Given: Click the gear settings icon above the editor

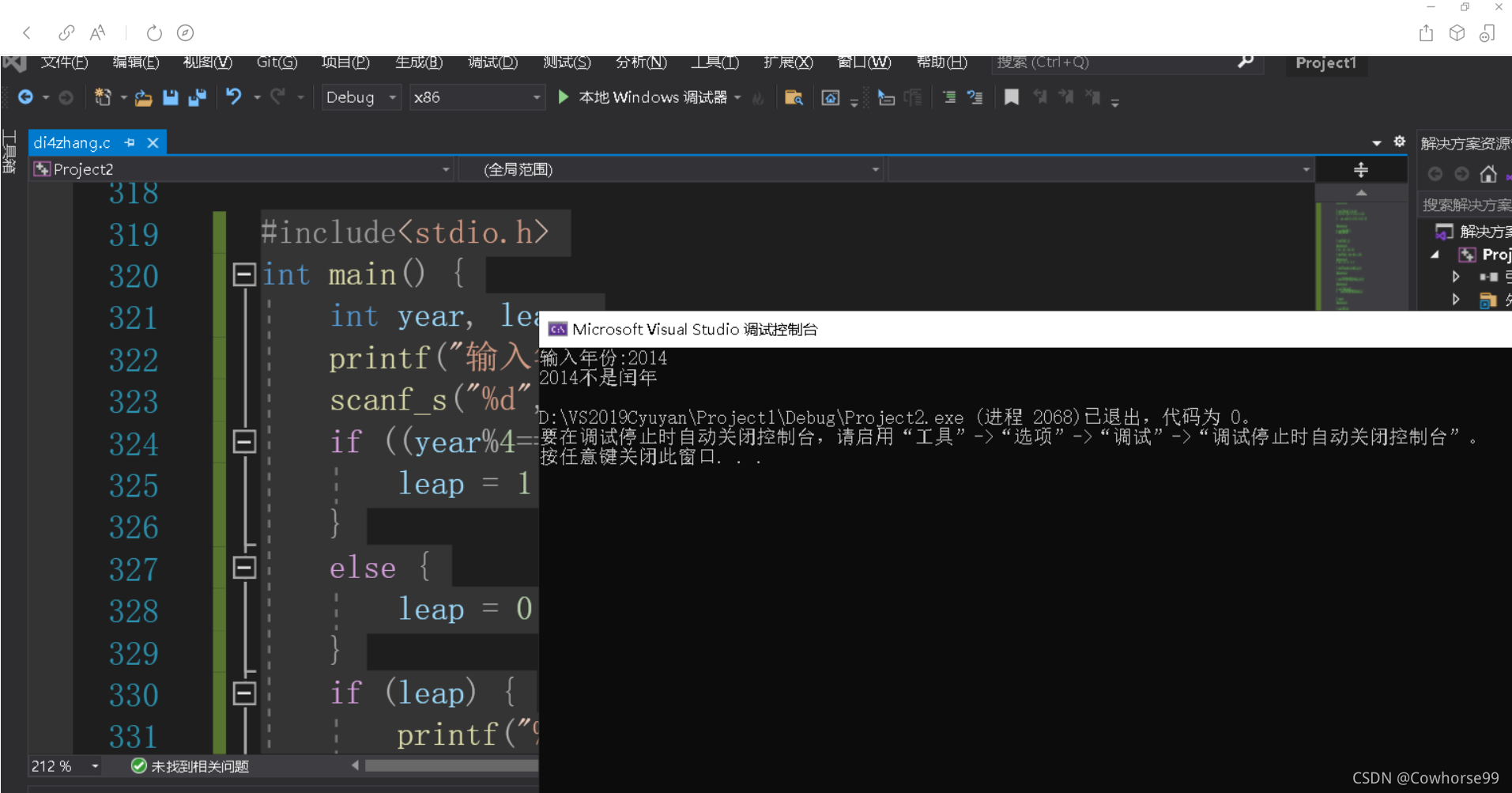Looking at the screenshot, I should (1399, 142).
